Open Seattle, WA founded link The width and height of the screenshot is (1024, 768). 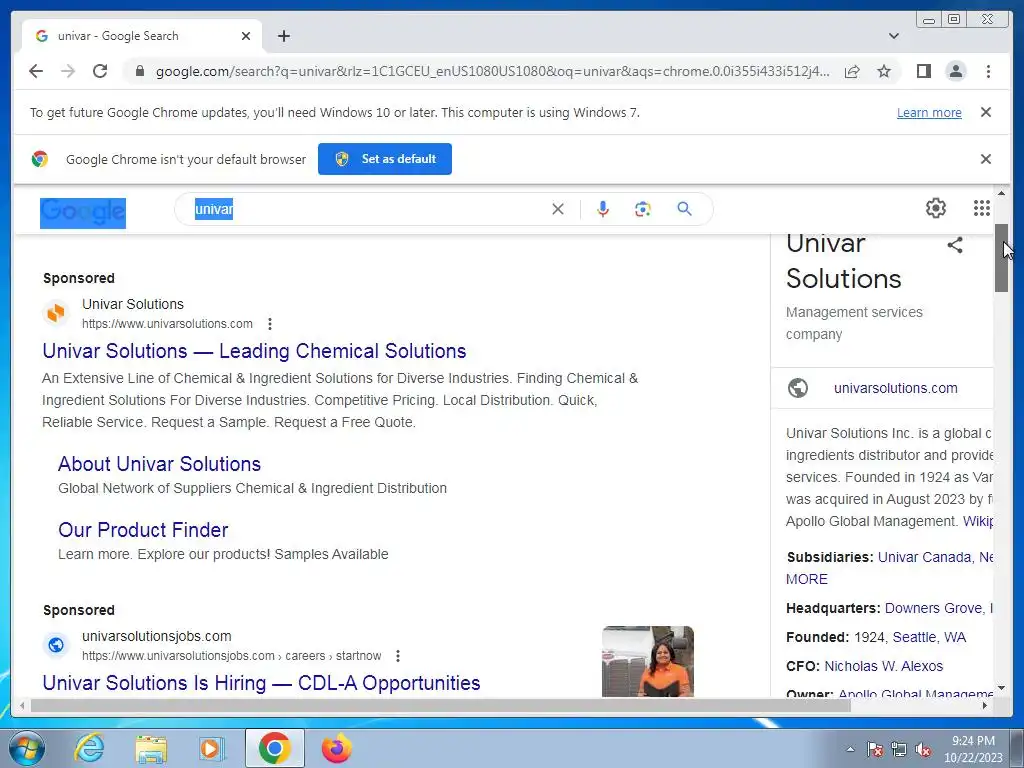[x=929, y=637]
